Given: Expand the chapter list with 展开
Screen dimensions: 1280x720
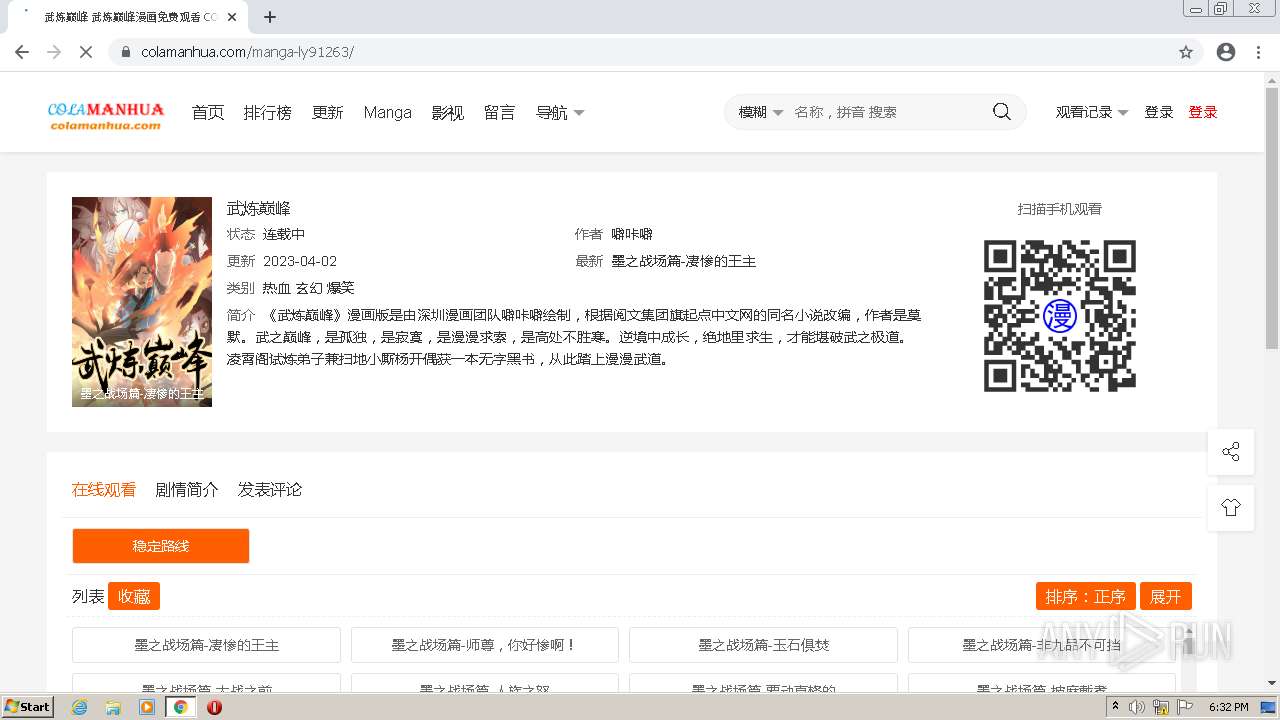Looking at the screenshot, I should (1166, 596).
